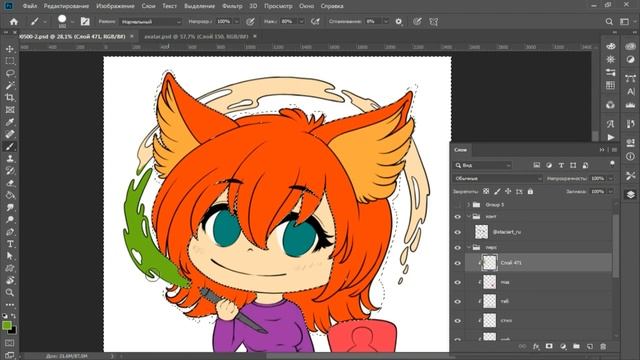Toggle eye of layer just below Слой 471
Screen dimensions: 640x360
click(458, 282)
